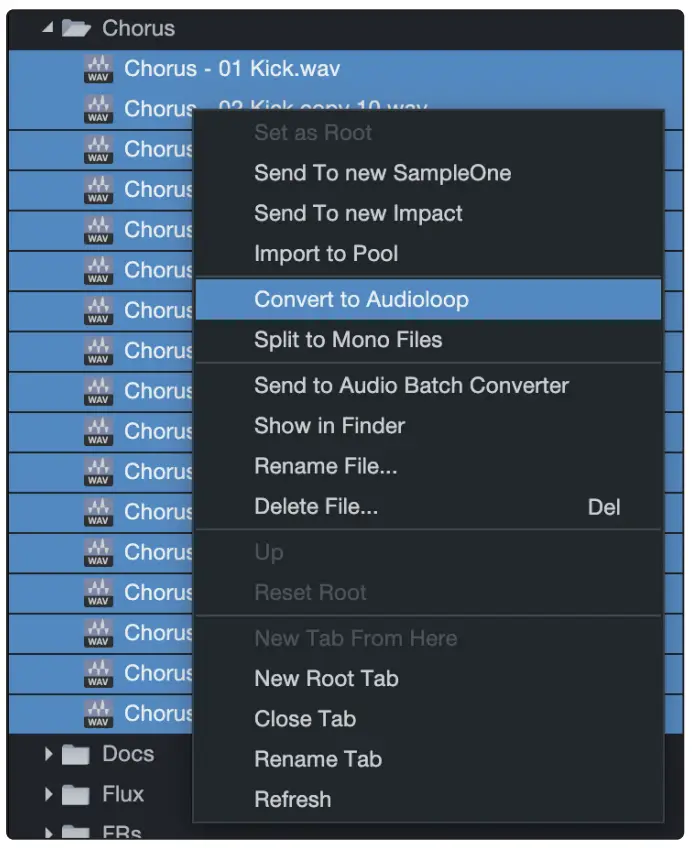
Task: Click Rename File option
Action: pyautogui.click(x=325, y=466)
